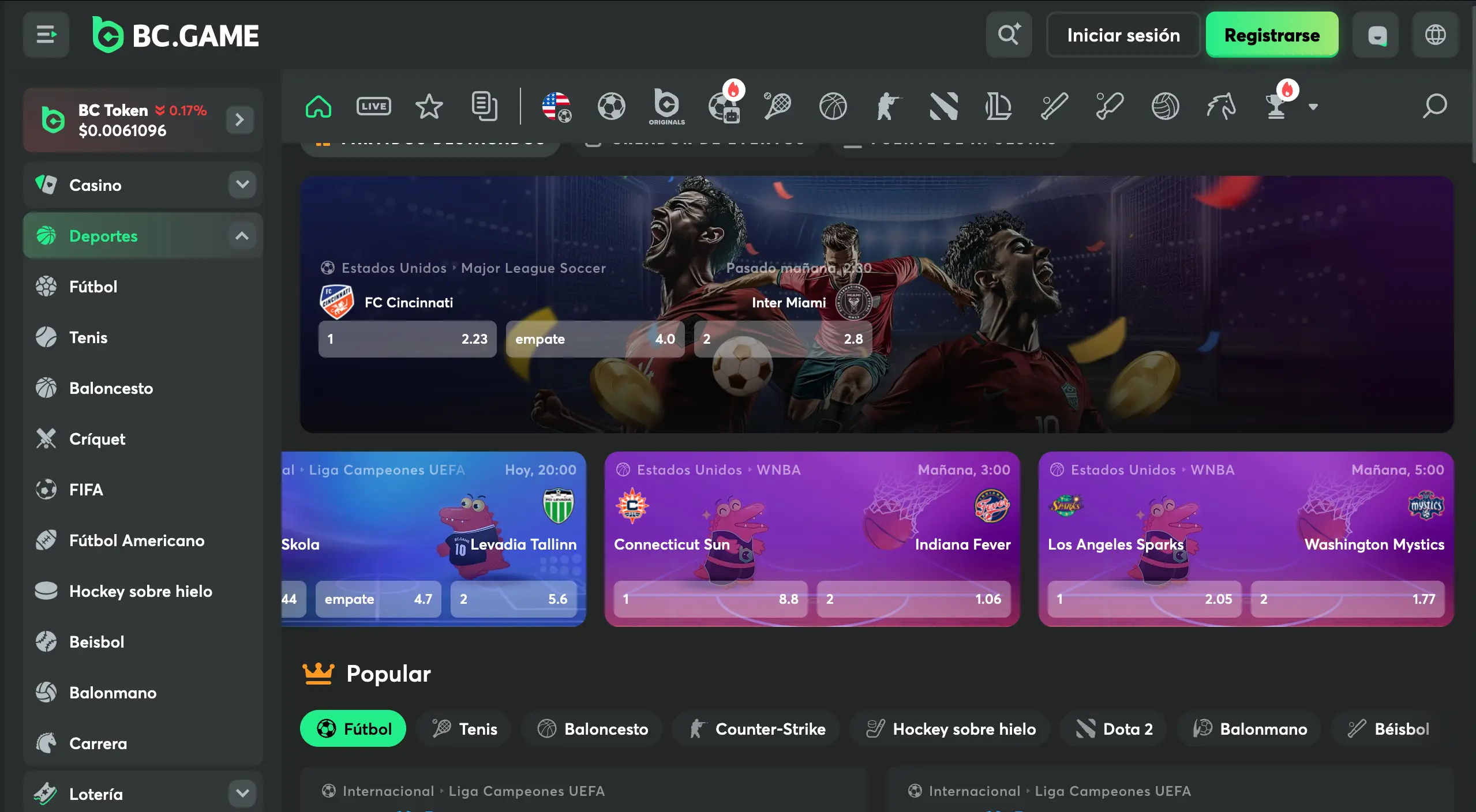Open Tenis in the sidebar
The width and height of the screenshot is (1476, 812).
point(143,337)
